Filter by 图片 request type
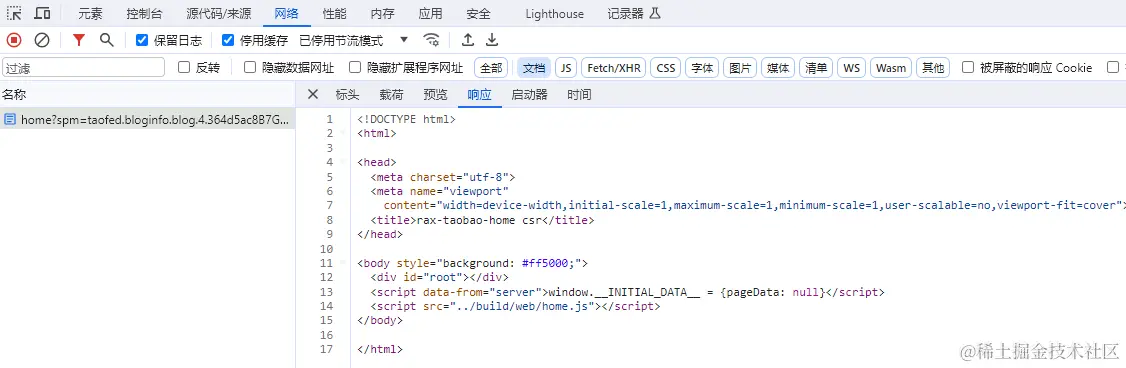The height and width of the screenshot is (368, 1126). [740, 68]
